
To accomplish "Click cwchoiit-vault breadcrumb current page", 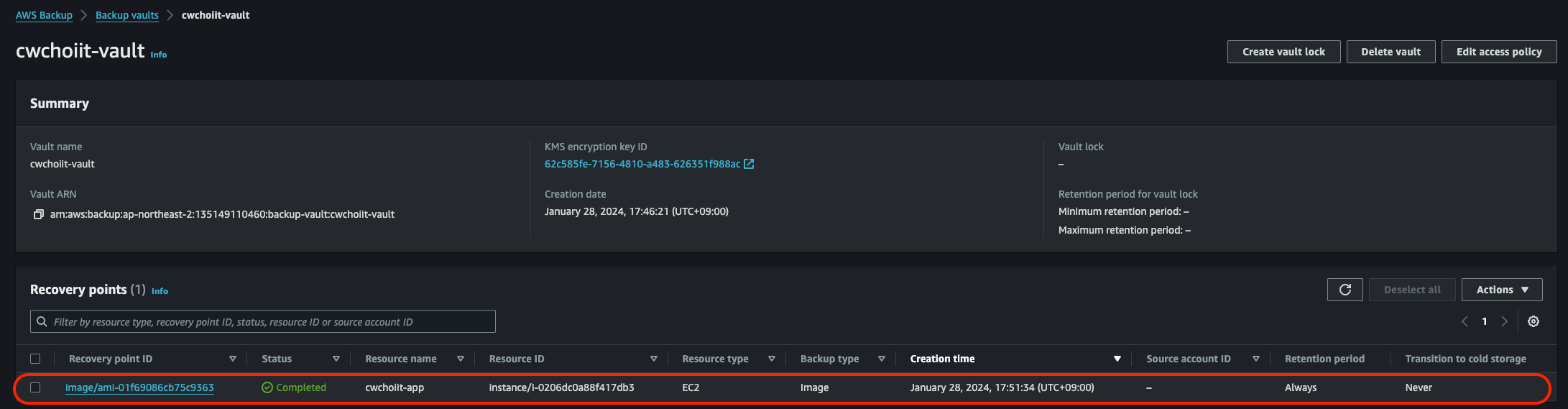I will (216, 15).
